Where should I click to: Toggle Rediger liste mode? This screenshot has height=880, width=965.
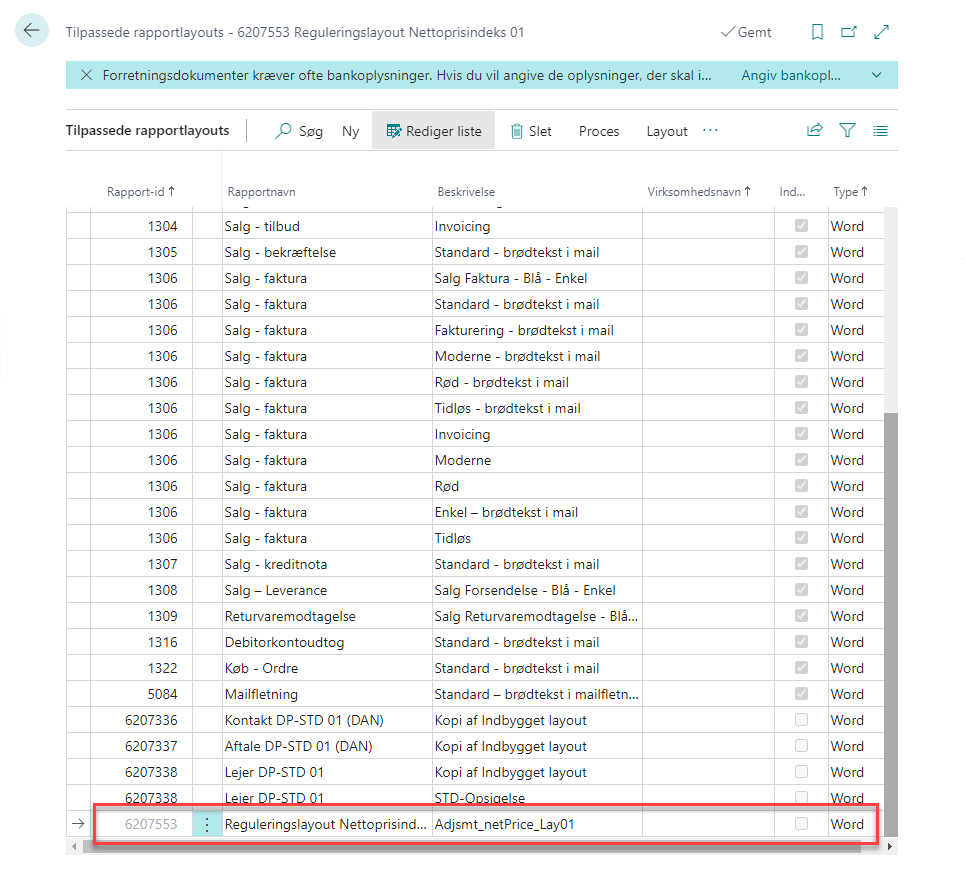click(433, 131)
